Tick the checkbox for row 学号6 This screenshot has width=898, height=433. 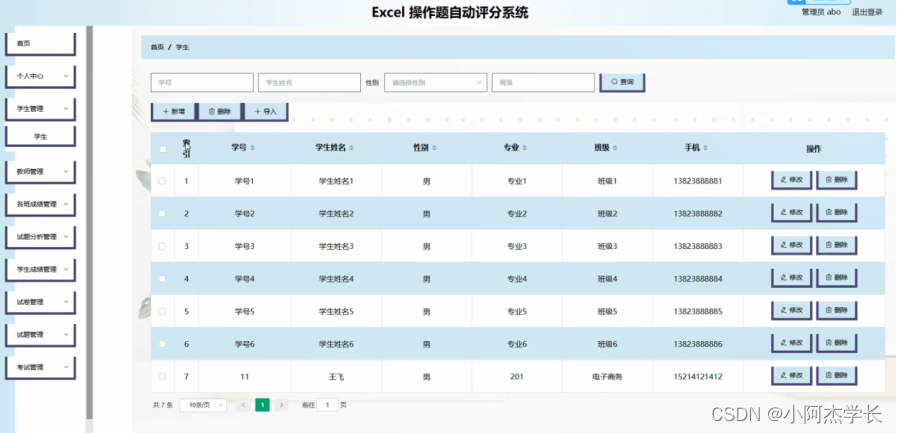[163, 344]
